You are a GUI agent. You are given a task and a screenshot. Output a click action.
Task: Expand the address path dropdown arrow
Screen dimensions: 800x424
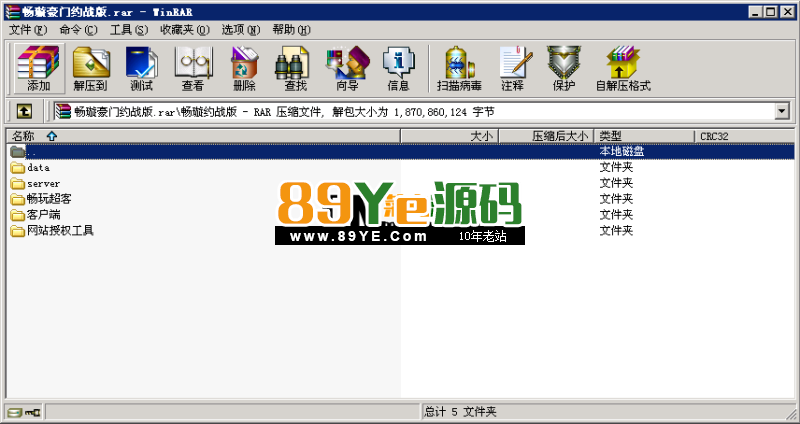tap(782, 111)
